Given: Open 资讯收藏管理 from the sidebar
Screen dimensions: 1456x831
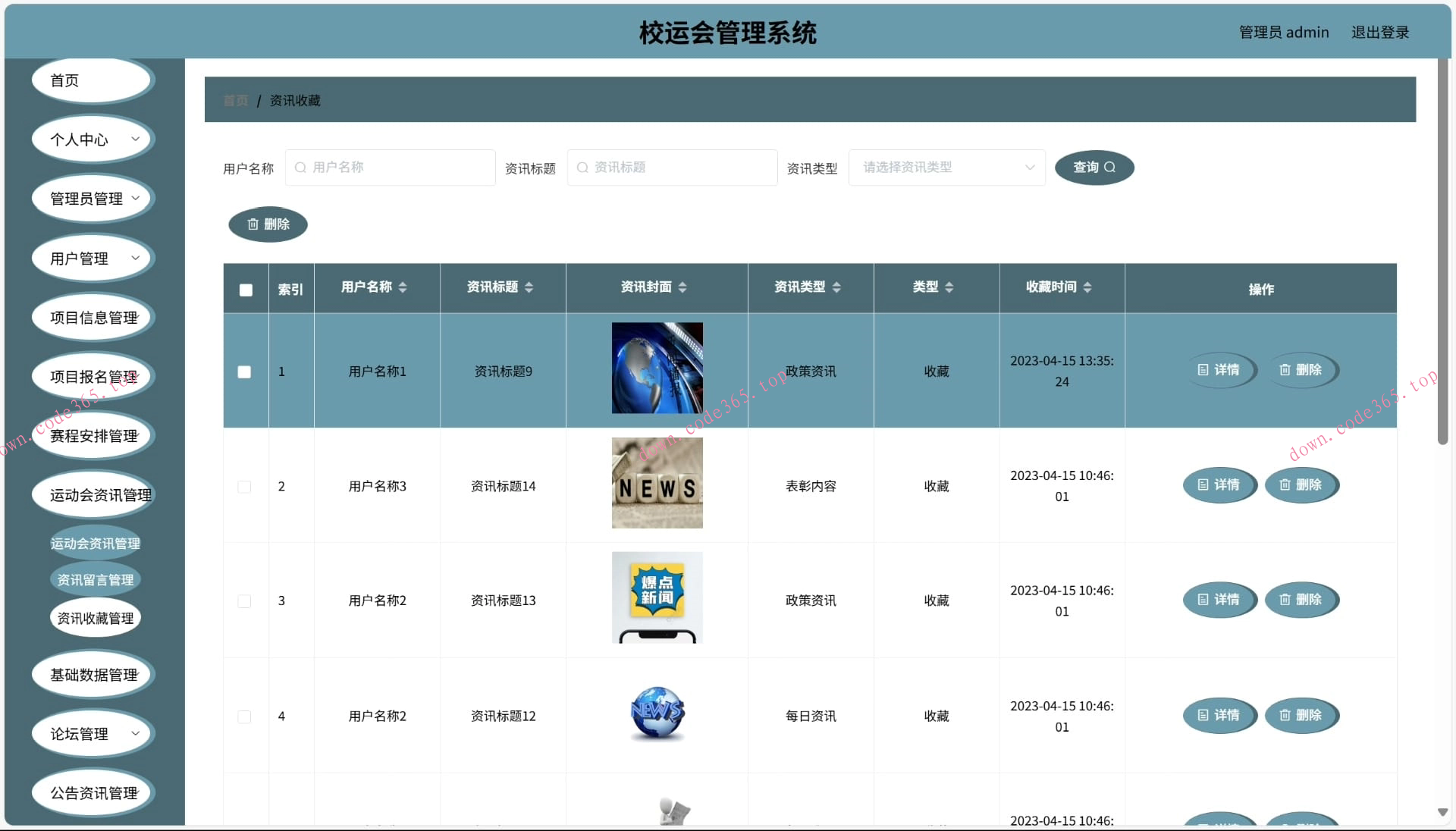Looking at the screenshot, I should (x=95, y=617).
